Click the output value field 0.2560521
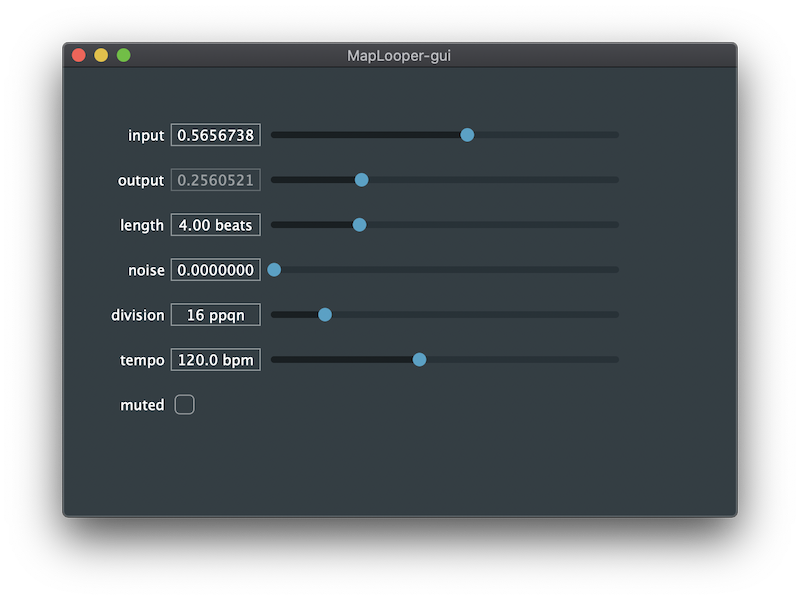This screenshot has height=600, width=800. (x=215, y=180)
